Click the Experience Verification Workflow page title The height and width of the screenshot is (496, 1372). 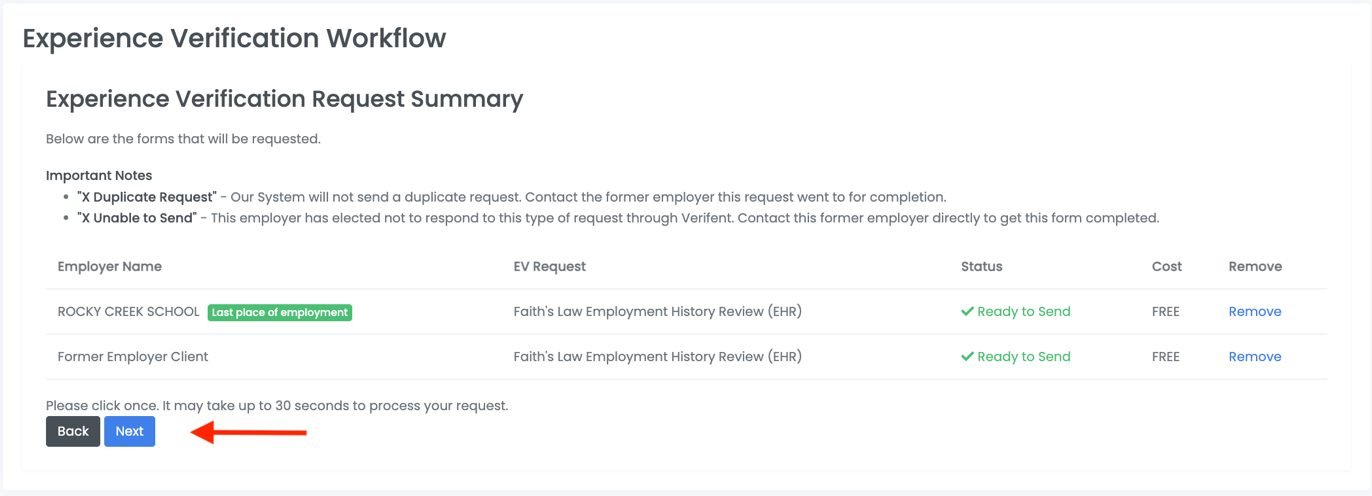[x=234, y=38]
